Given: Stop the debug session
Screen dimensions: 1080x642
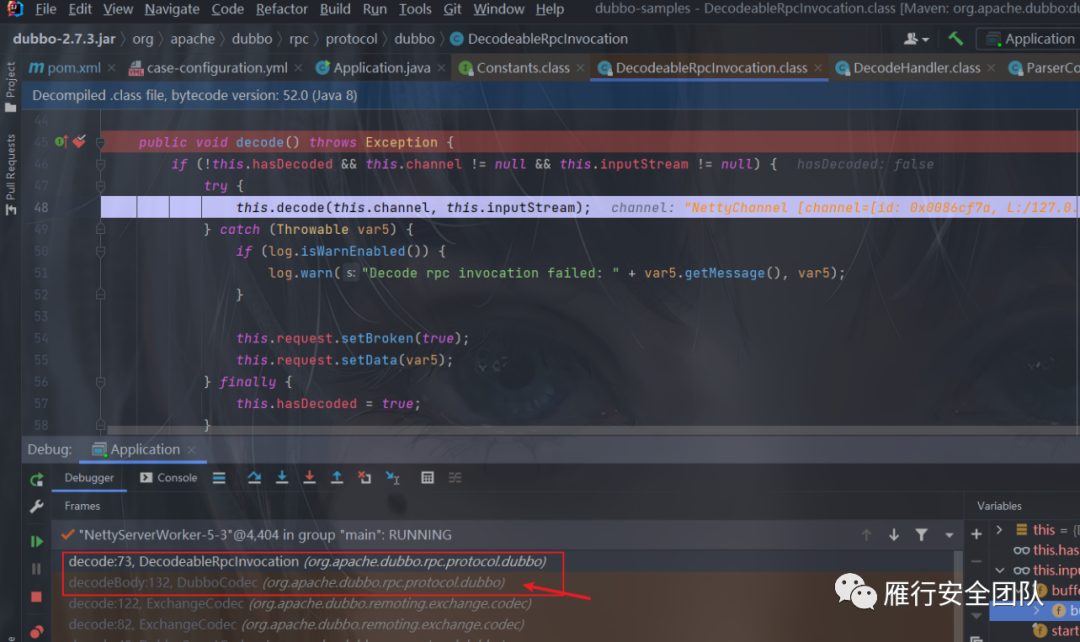Looking at the screenshot, I should click(x=37, y=597).
